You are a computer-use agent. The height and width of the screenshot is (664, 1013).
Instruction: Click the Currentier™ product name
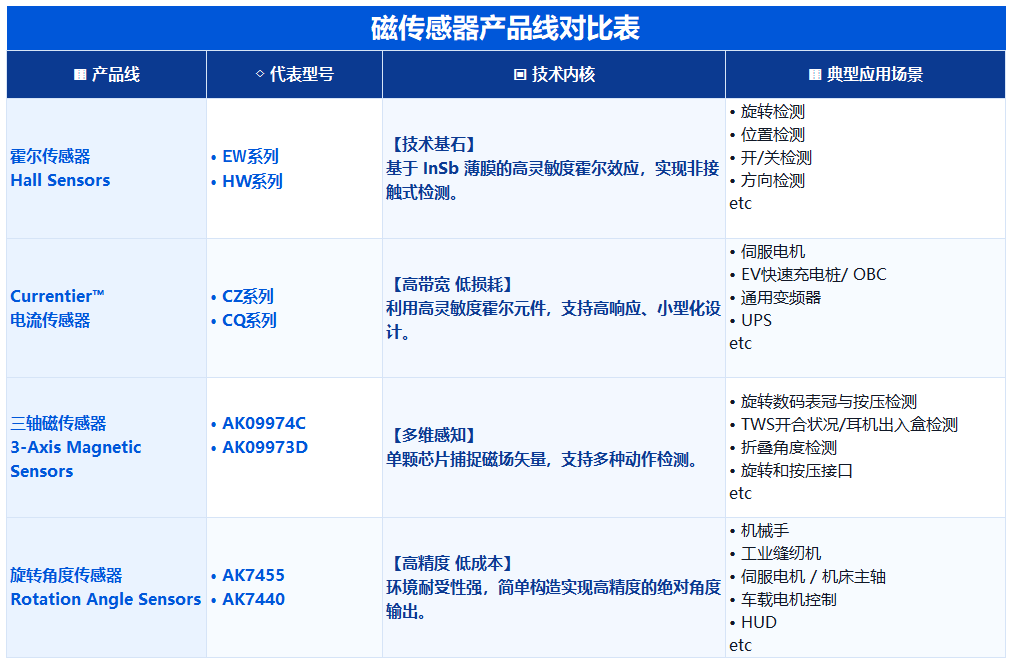(x=57, y=296)
